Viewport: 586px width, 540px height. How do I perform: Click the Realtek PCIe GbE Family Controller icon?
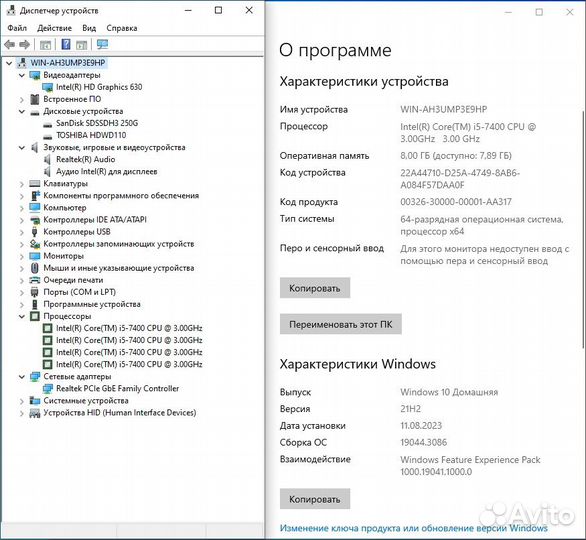(x=48, y=389)
